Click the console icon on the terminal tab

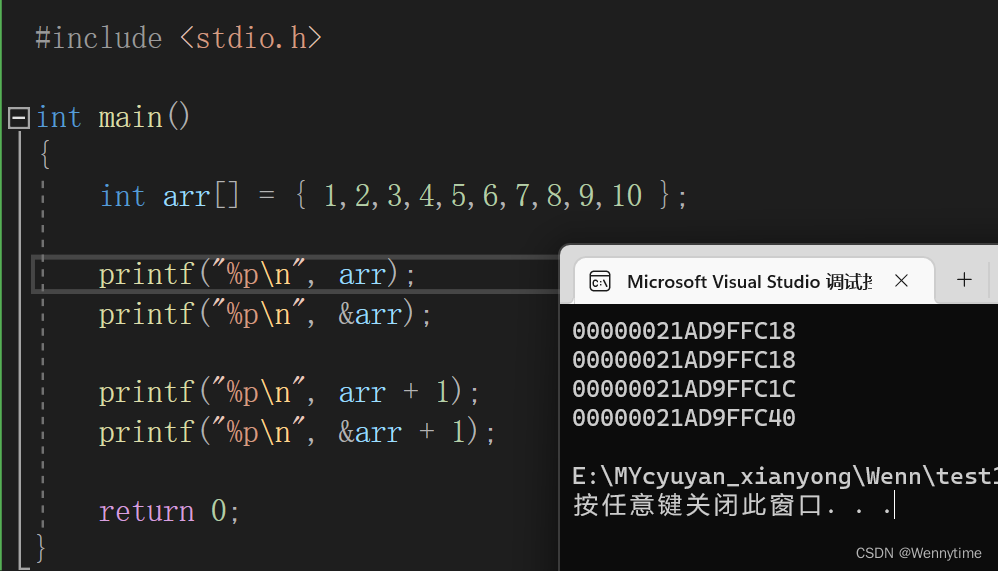pos(600,281)
